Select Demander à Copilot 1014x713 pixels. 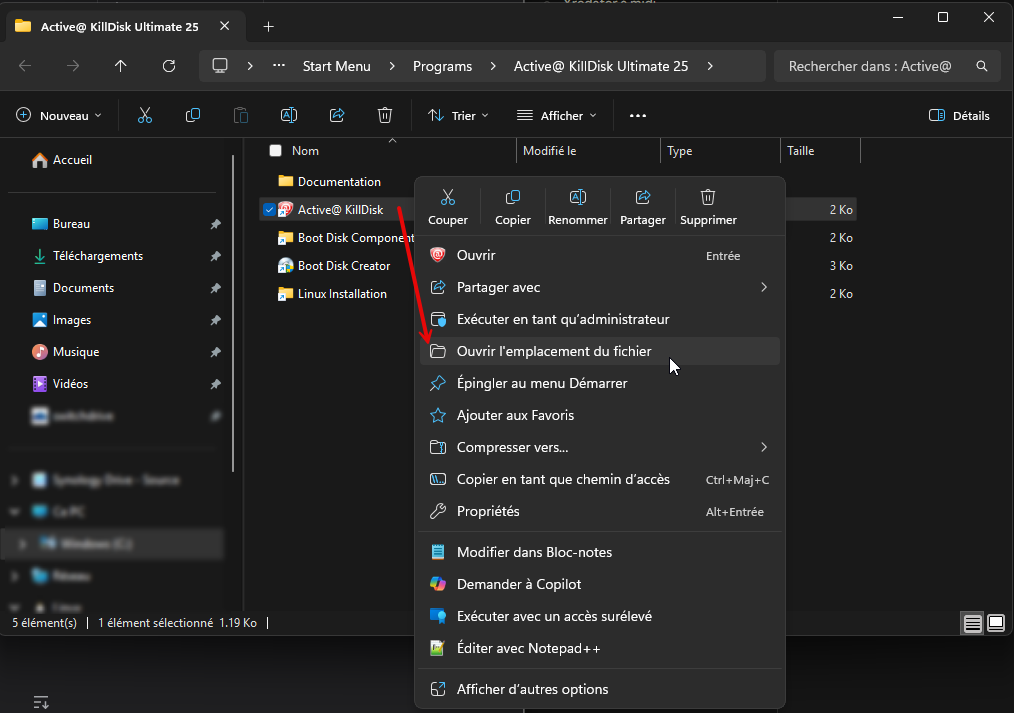599,584
